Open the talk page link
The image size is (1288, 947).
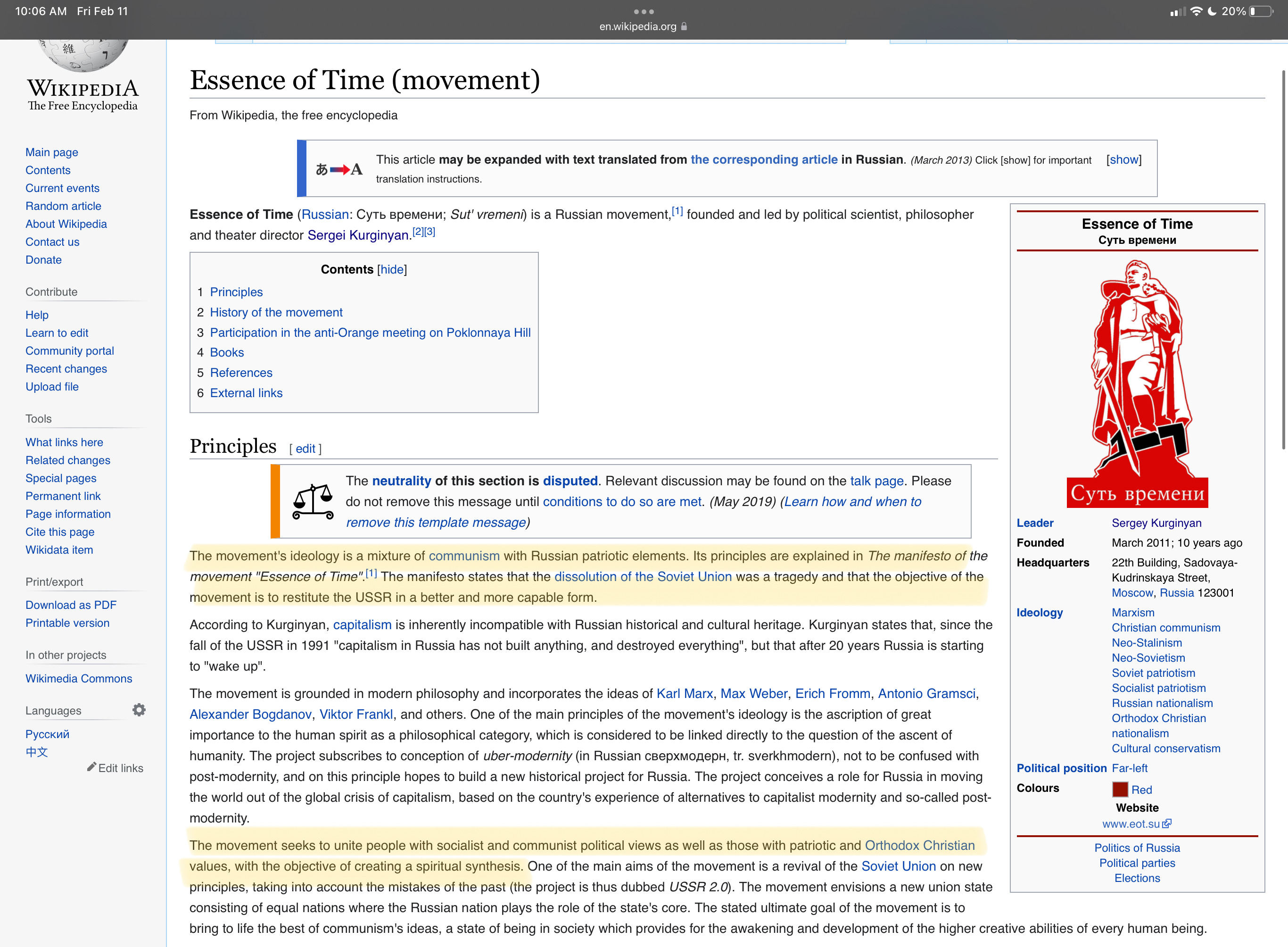876,481
